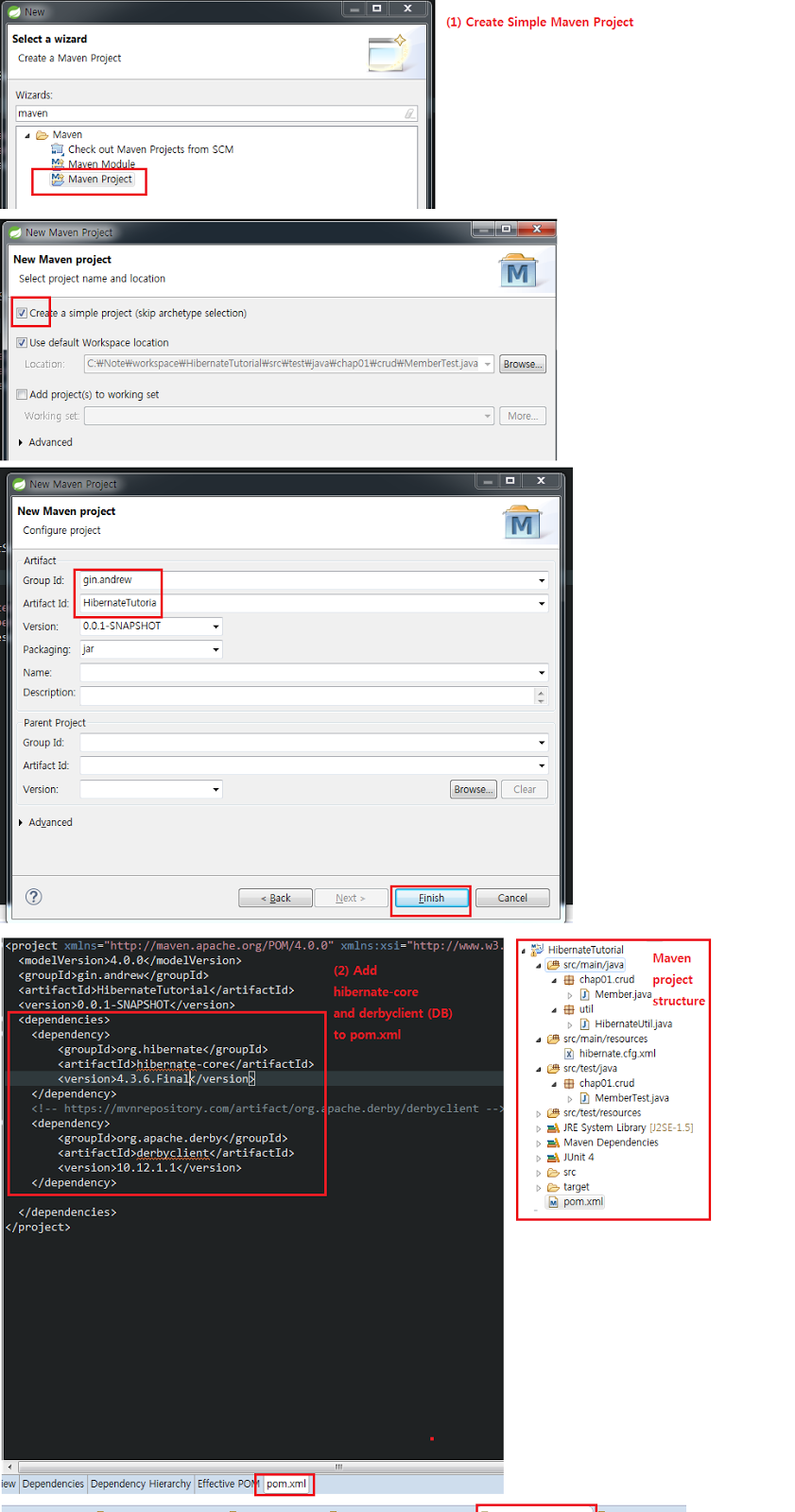
Task: Expand Advanced section in location dialog
Action: (x=21, y=442)
